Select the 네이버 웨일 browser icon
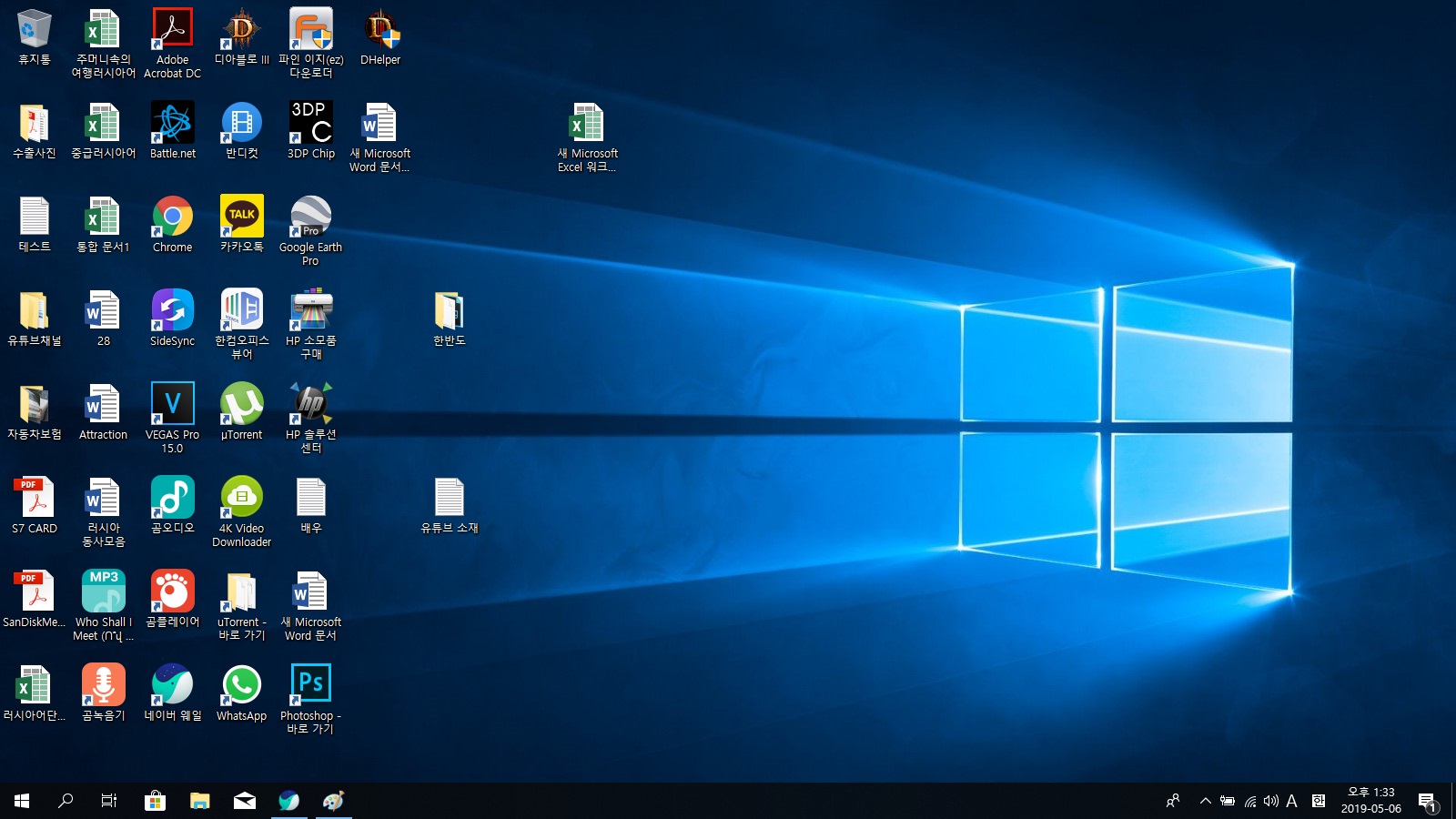The image size is (1456, 819). tap(173, 693)
